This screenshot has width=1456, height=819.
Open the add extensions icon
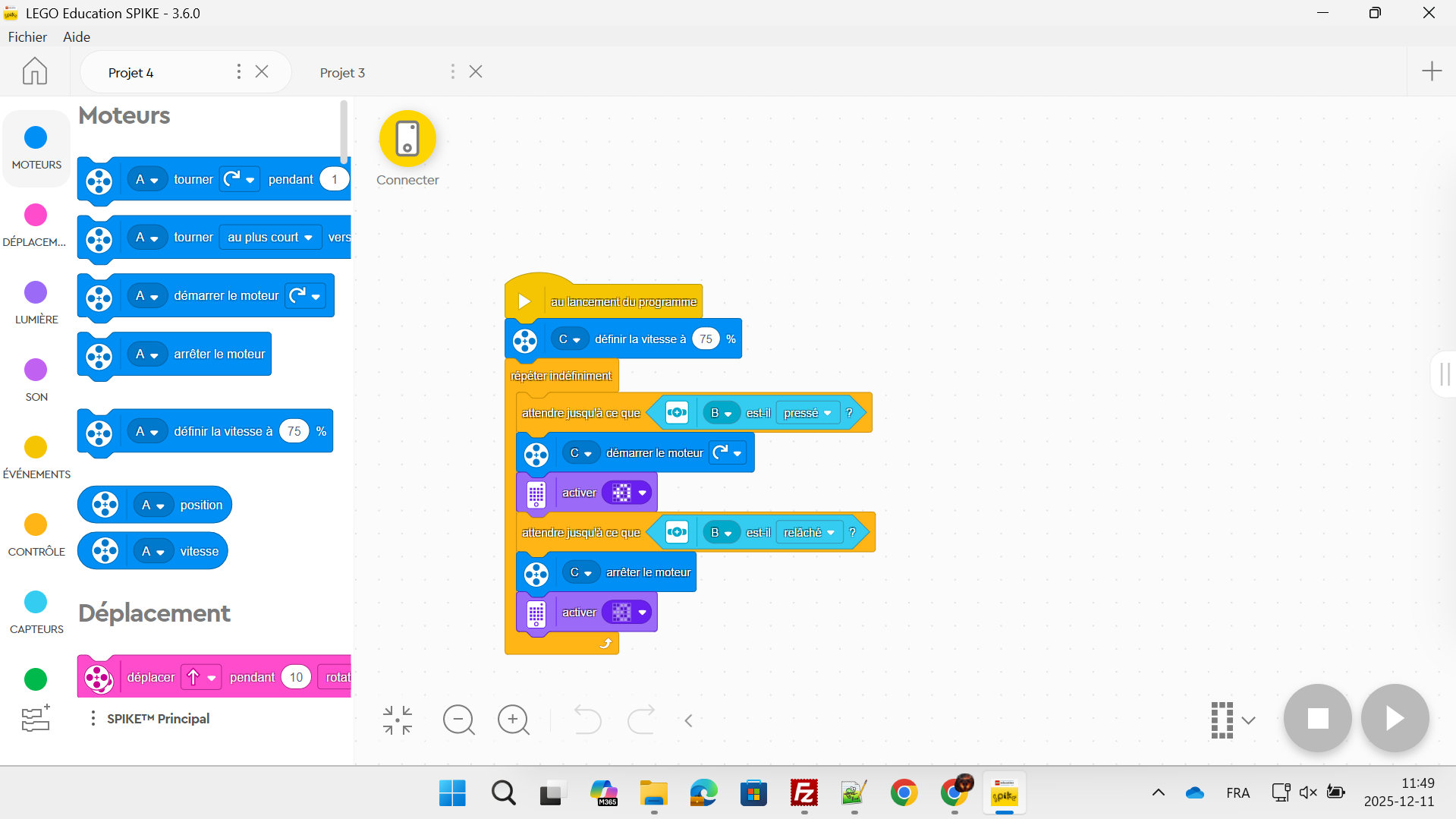[36, 718]
